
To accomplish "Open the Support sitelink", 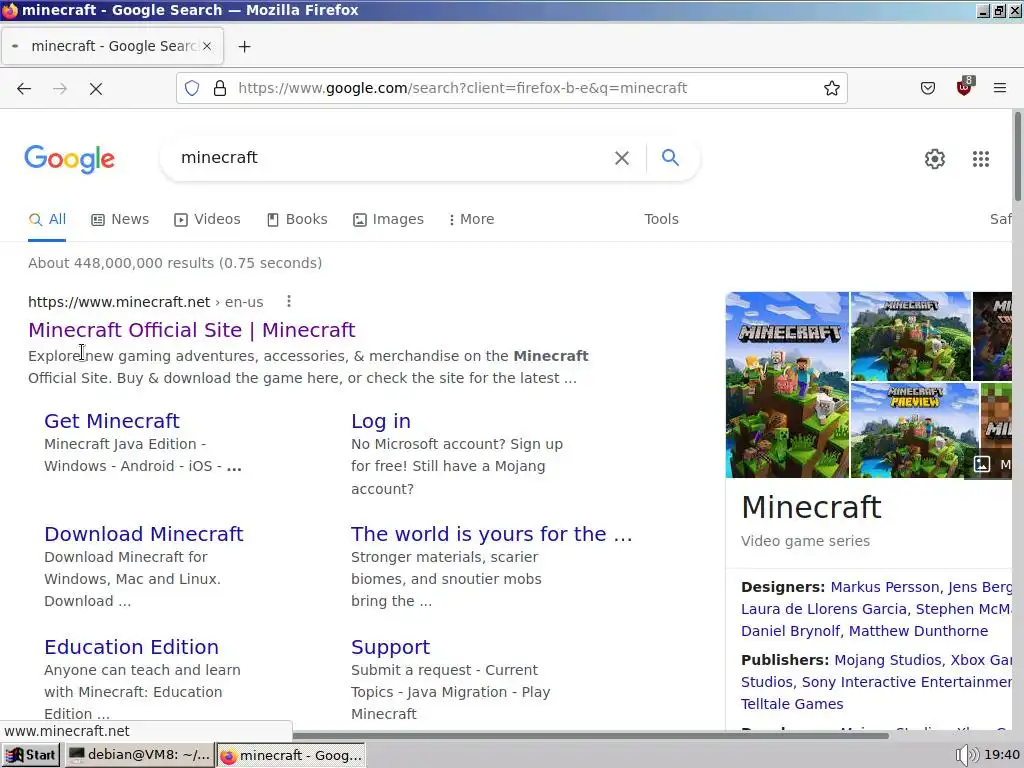I will coord(391,647).
